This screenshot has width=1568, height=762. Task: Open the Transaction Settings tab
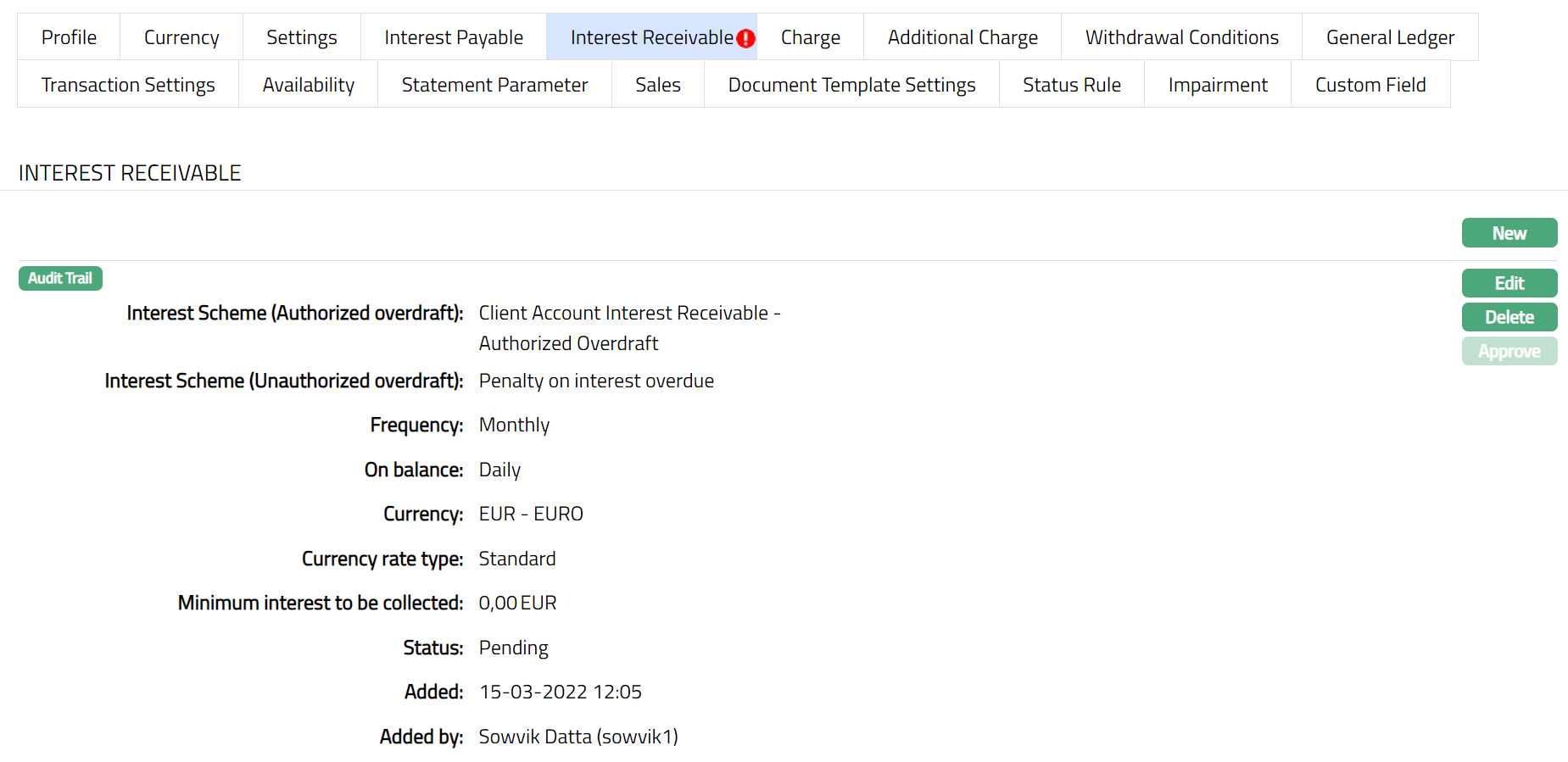pyautogui.click(x=128, y=85)
